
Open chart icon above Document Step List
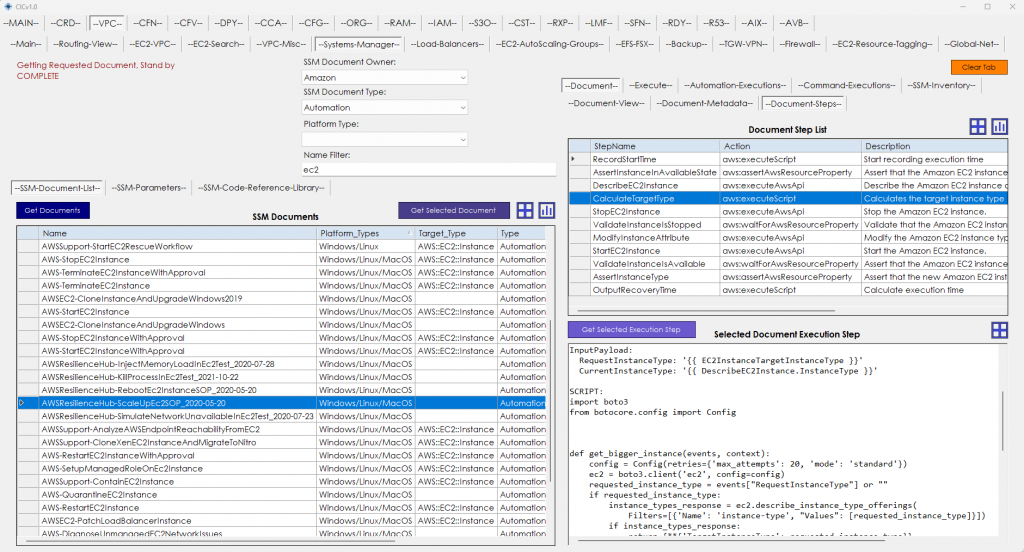pos(999,127)
